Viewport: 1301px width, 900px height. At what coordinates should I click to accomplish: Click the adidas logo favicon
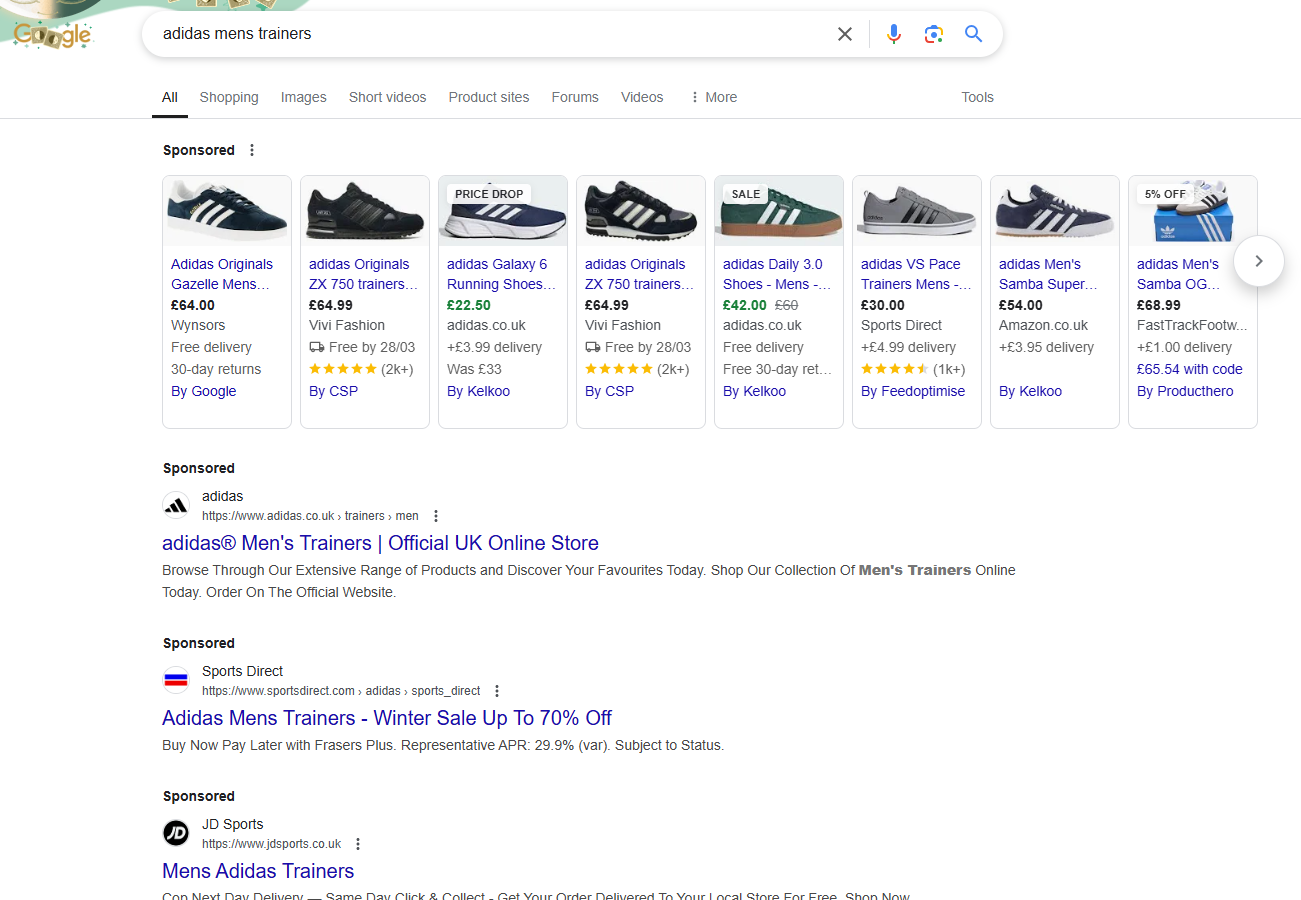176,506
